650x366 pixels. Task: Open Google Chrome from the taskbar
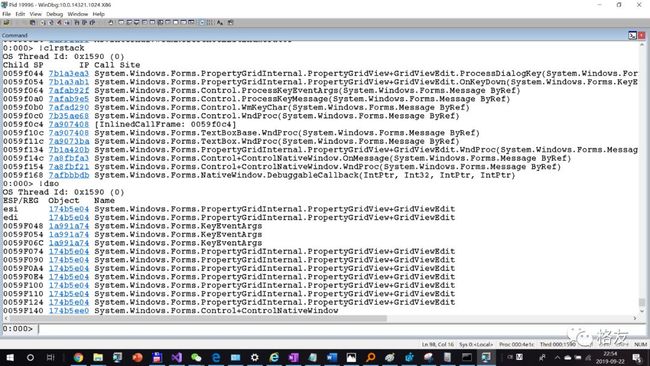click(78, 357)
